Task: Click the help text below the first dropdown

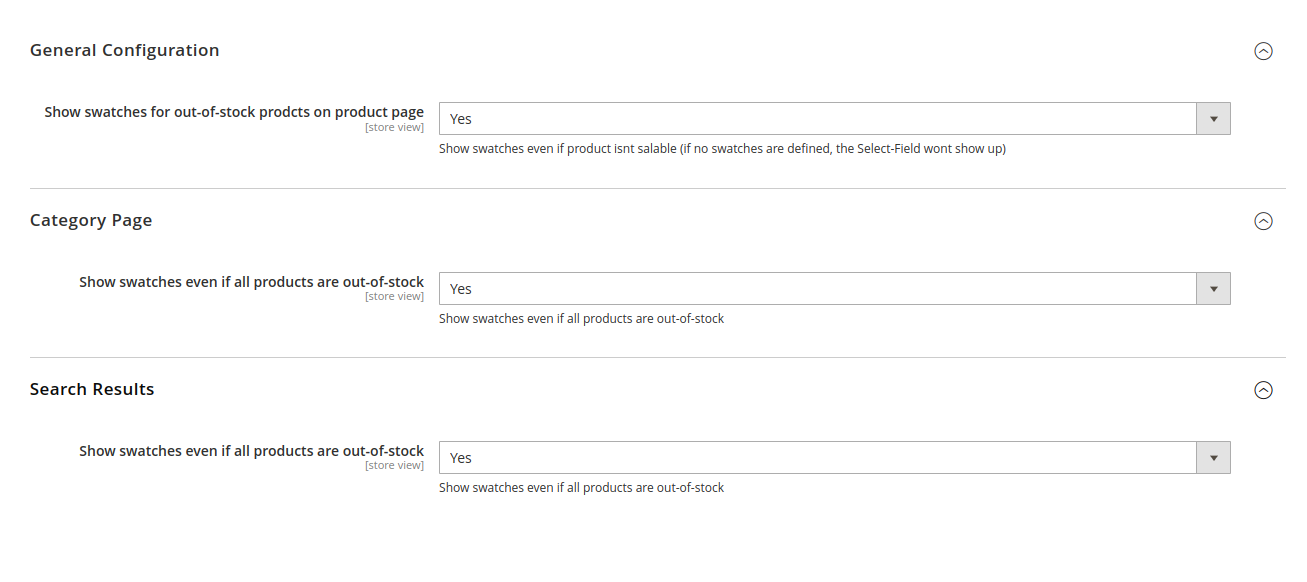Action: pos(722,148)
